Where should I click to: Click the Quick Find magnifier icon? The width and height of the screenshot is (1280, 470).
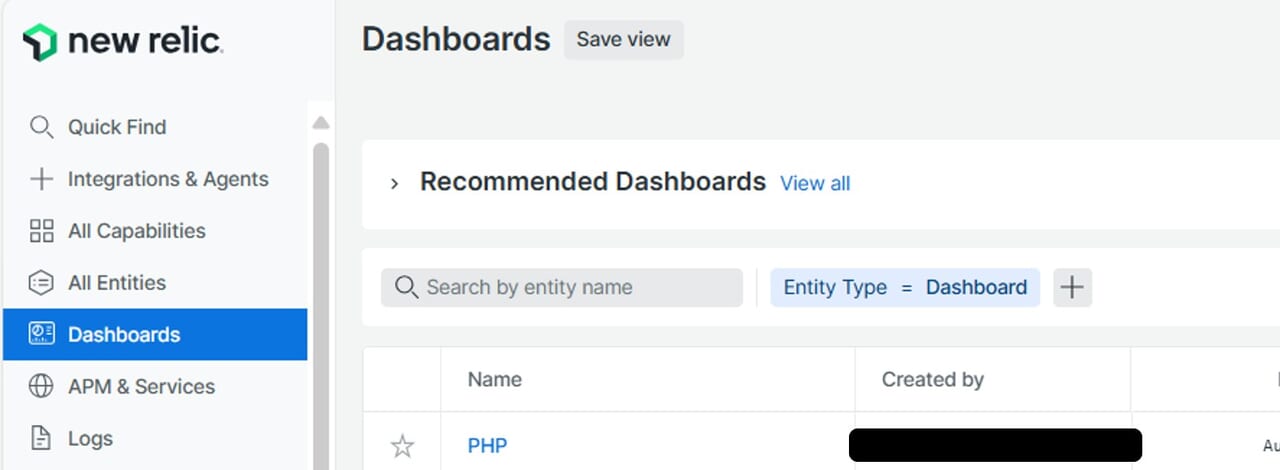tap(41, 127)
